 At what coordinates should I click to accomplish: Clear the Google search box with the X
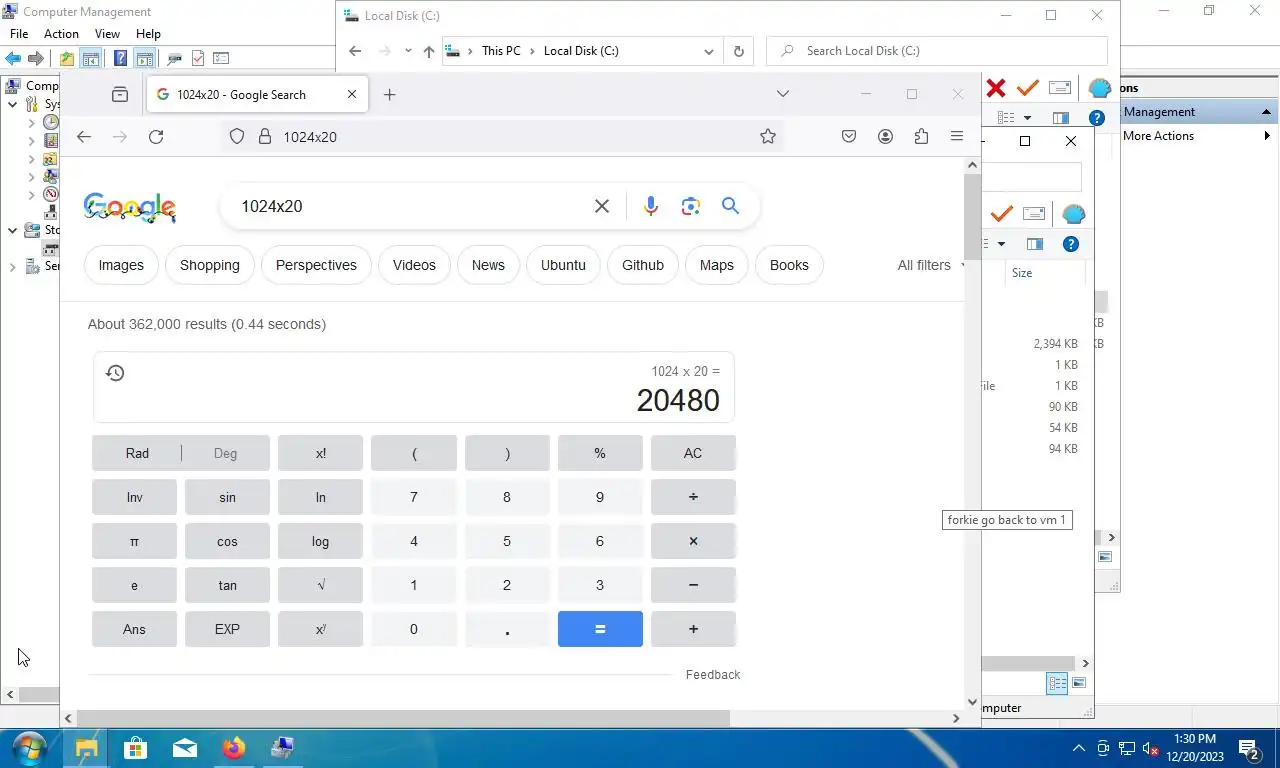tap(602, 206)
